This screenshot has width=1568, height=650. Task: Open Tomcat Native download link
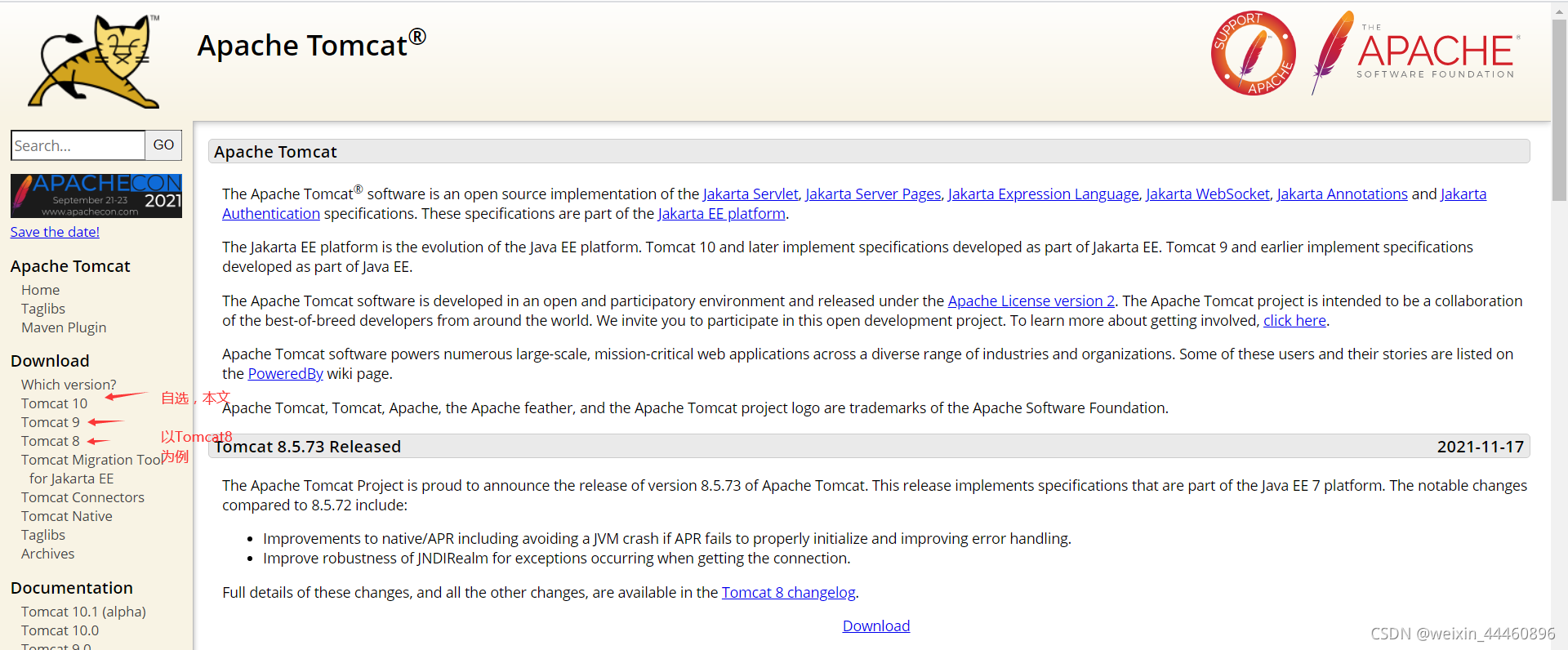(67, 516)
